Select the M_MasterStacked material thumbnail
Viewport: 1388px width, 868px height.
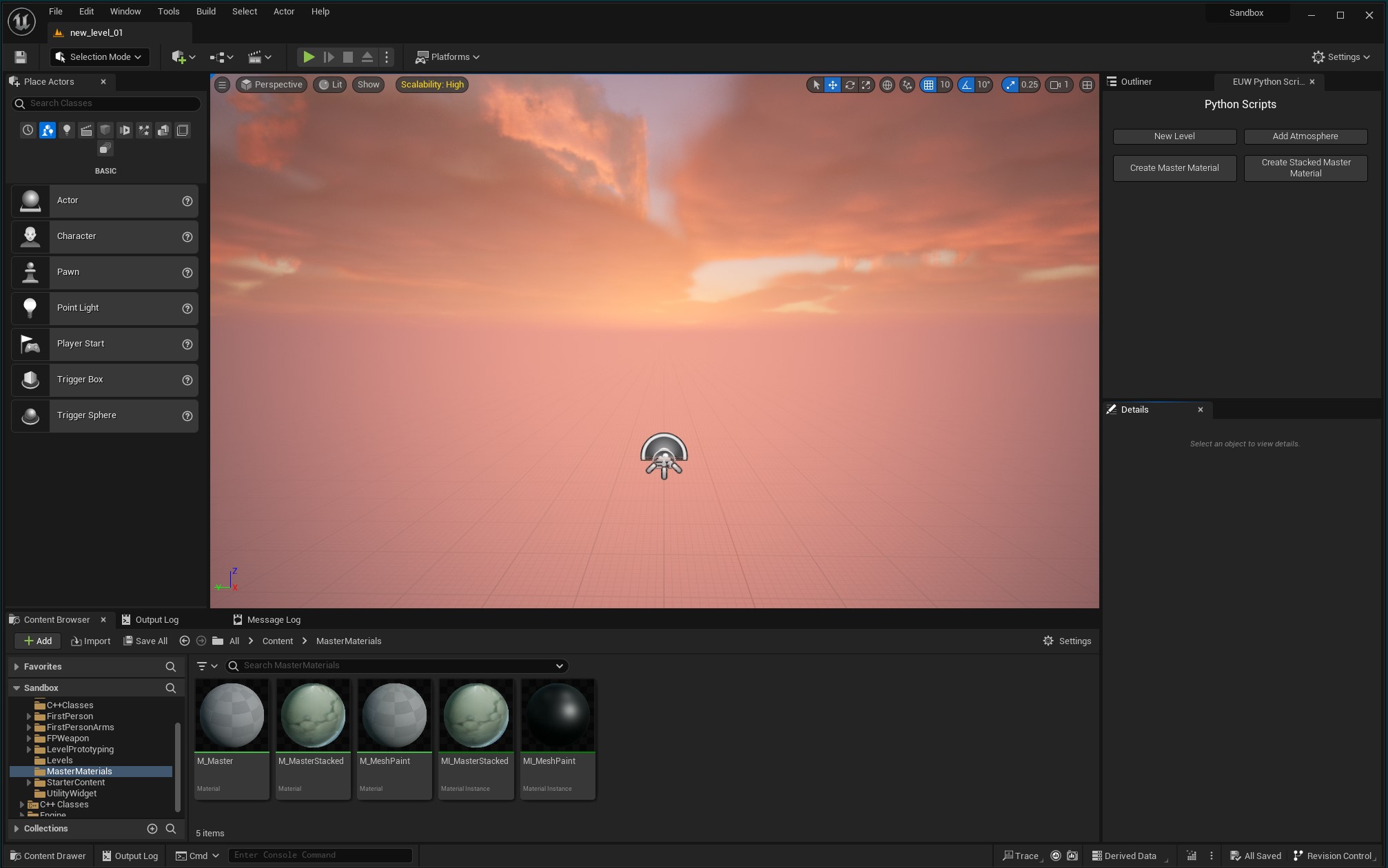(313, 716)
